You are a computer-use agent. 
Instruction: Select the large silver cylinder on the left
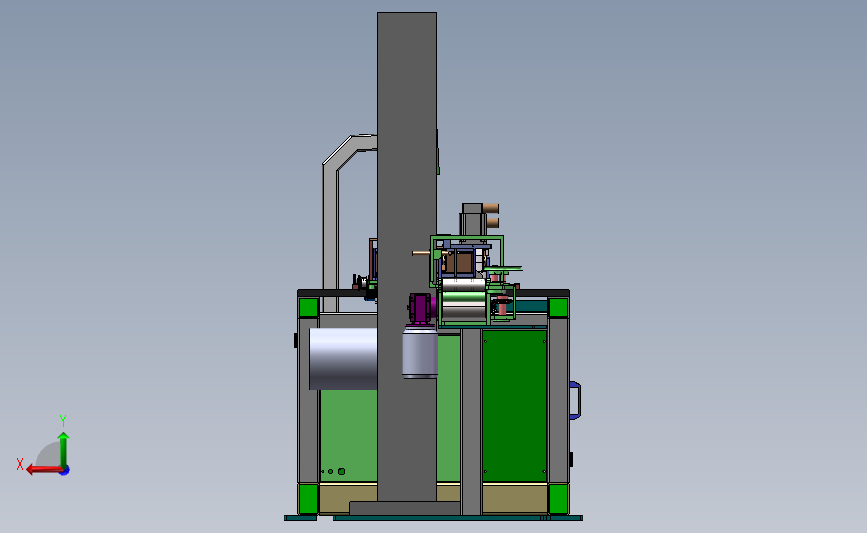[343, 359]
